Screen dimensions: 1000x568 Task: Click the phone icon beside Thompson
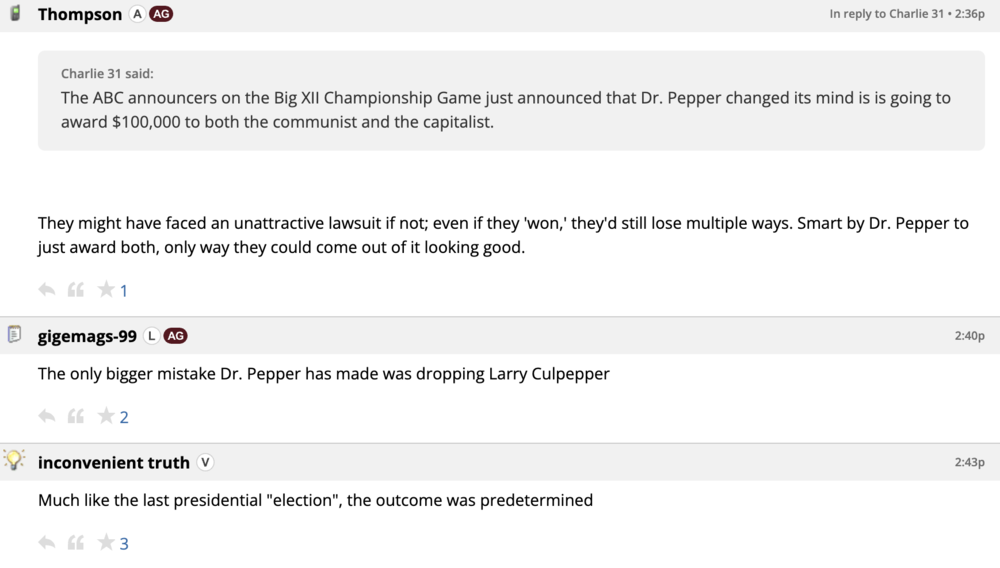pos(15,14)
